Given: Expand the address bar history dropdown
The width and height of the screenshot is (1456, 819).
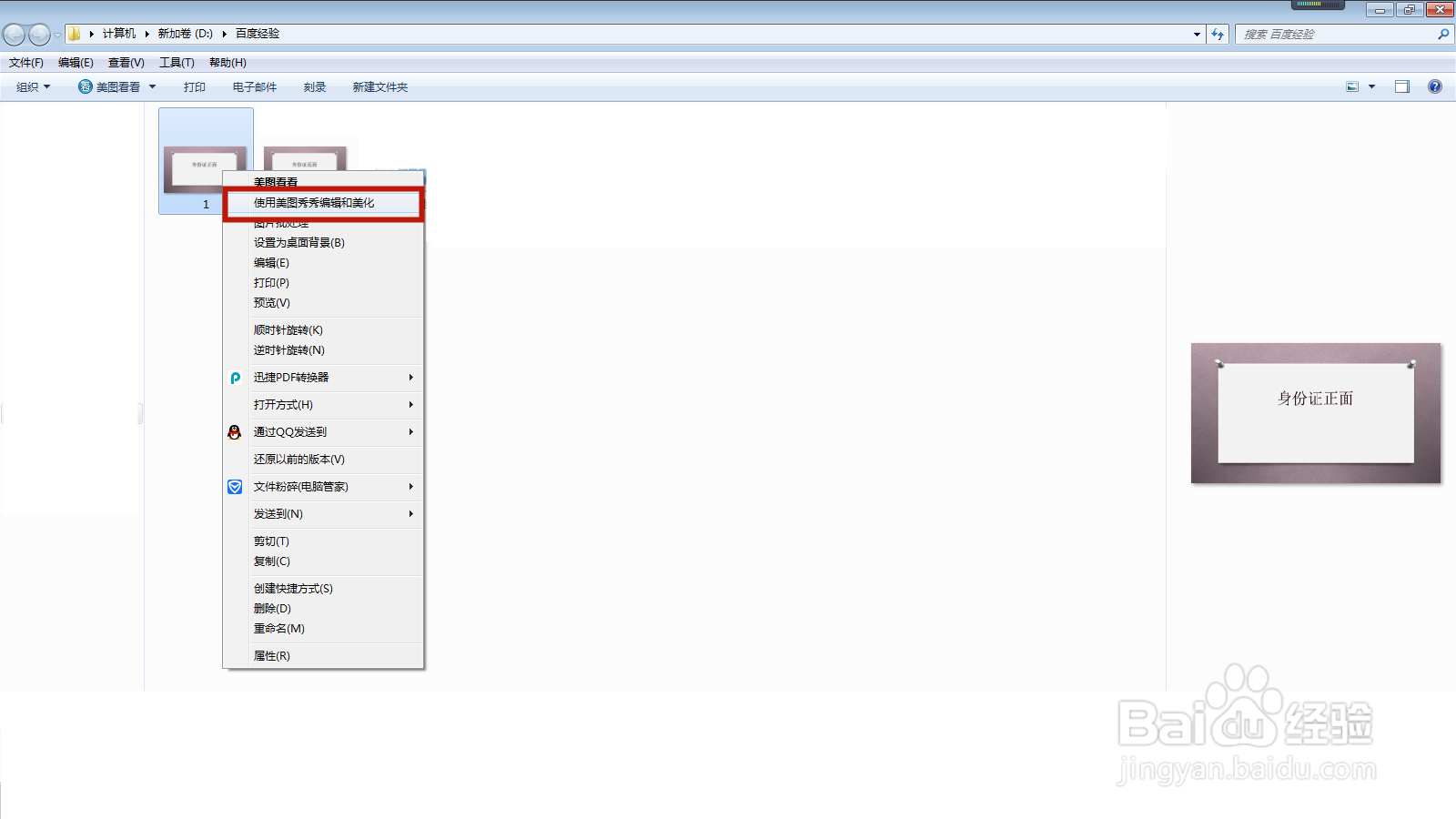Looking at the screenshot, I should pos(1197,35).
